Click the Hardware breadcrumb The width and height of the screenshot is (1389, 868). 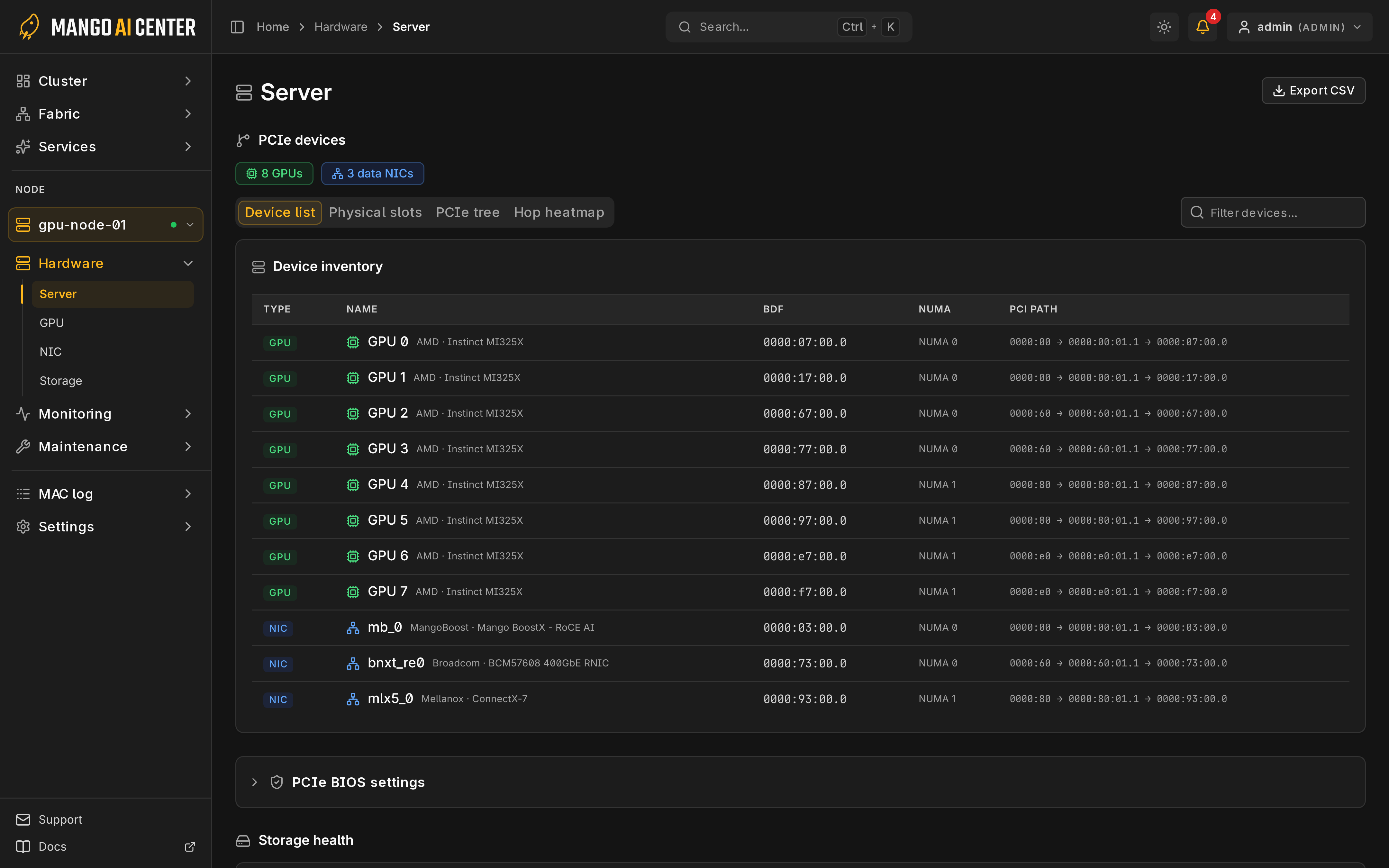point(341,27)
